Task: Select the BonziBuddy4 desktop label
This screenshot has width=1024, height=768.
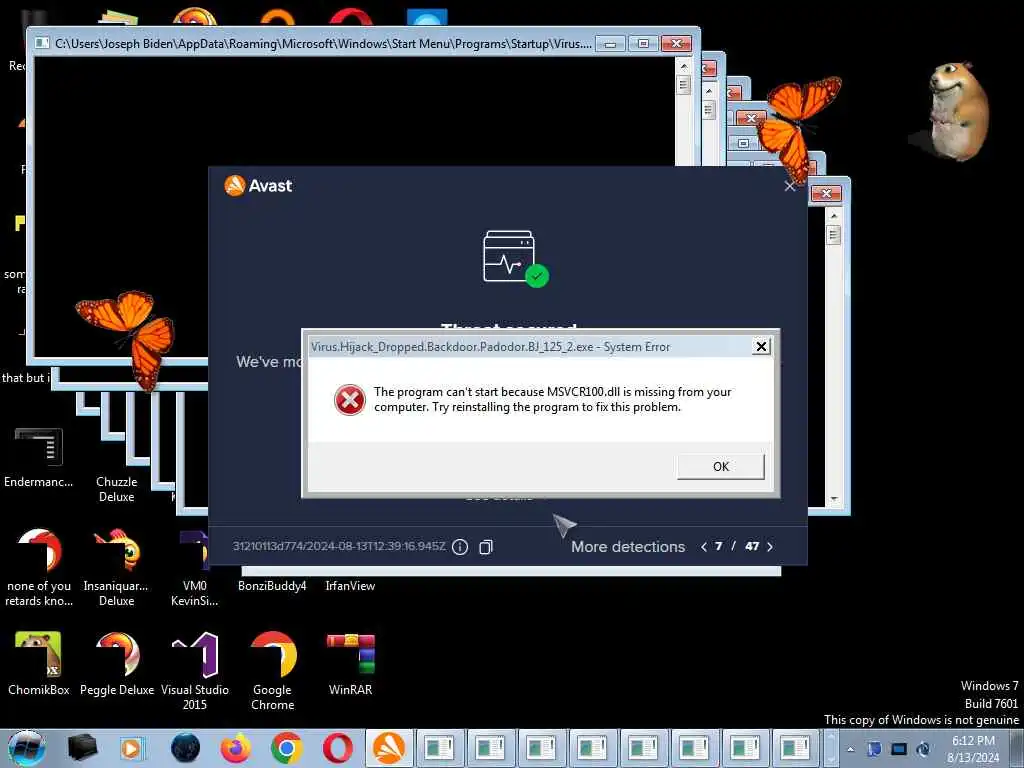Action: pyautogui.click(x=272, y=586)
